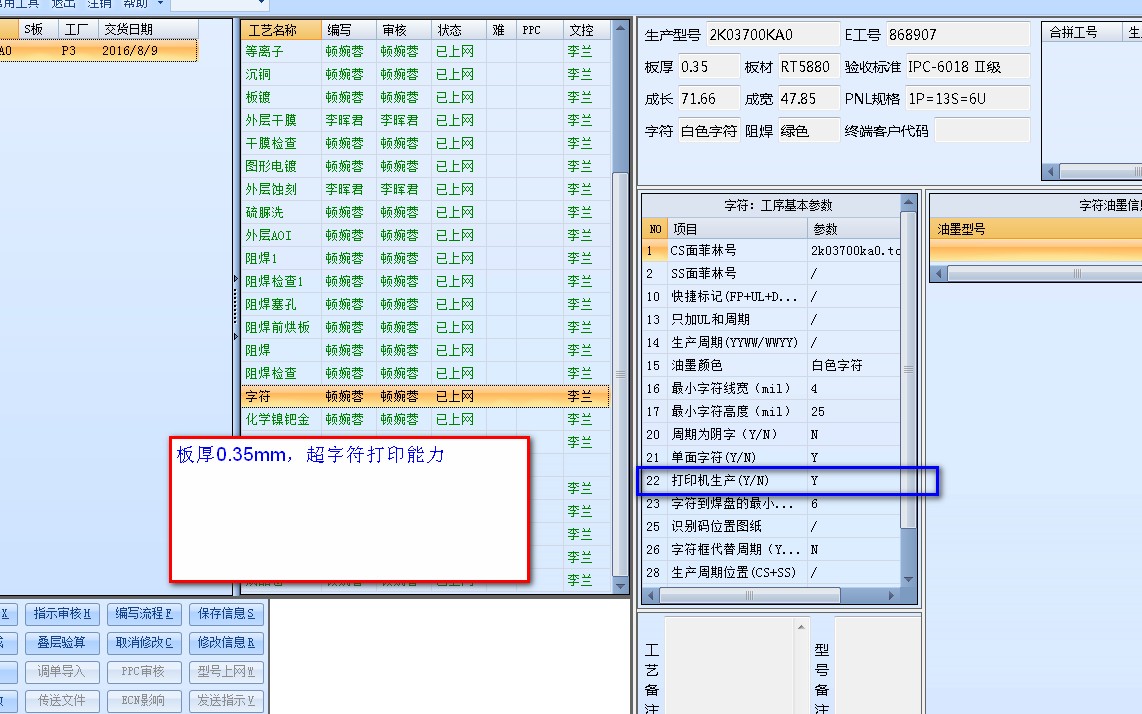
Task: Click down arrow of 工序基本参数 scrollbar
Action: tap(908, 579)
